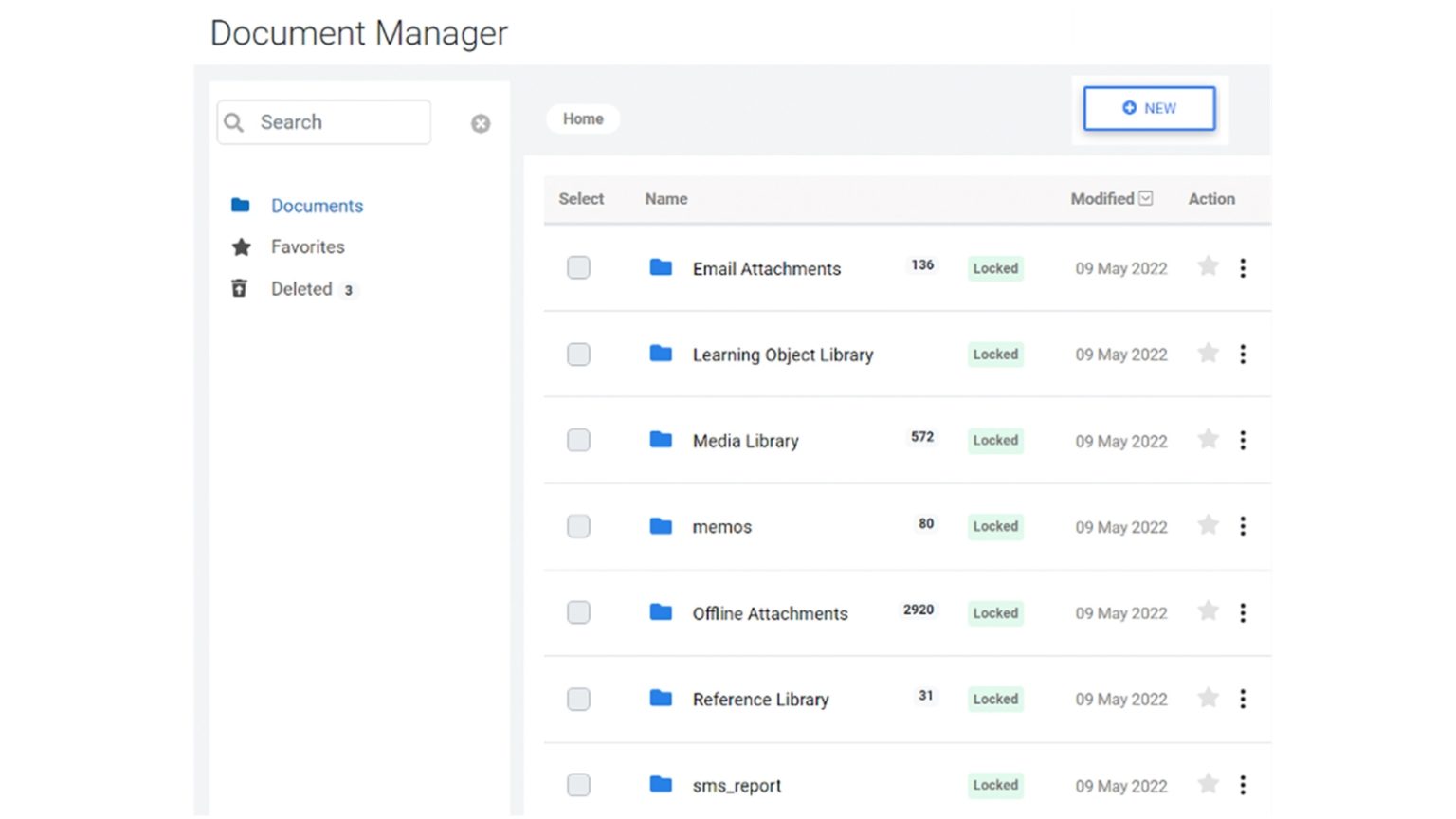The height and width of the screenshot is (819, 1456).
Task: Check the Reference Library checkbox
Action: [x=578, y=699]
